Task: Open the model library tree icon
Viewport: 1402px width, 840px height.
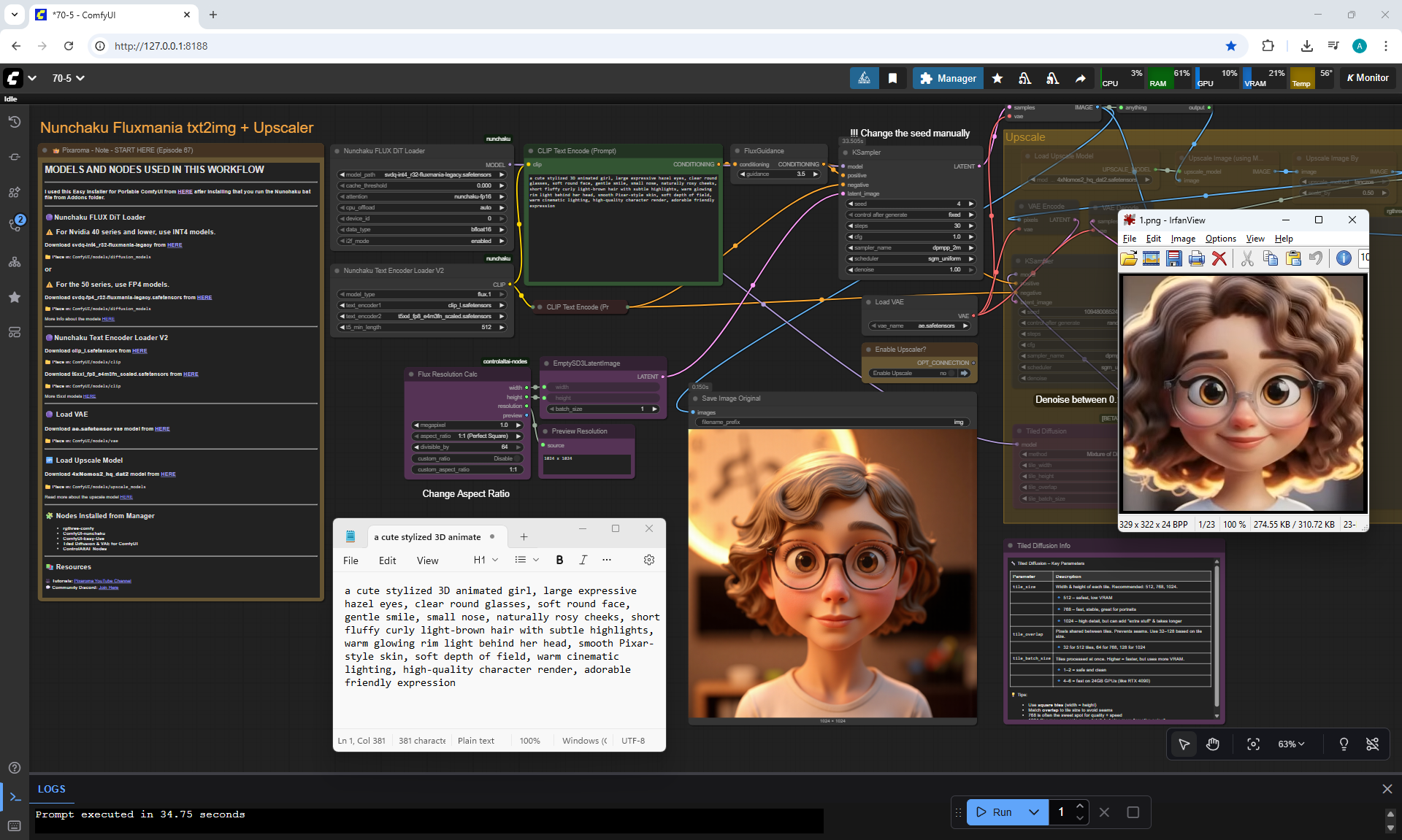Action: 14,262
